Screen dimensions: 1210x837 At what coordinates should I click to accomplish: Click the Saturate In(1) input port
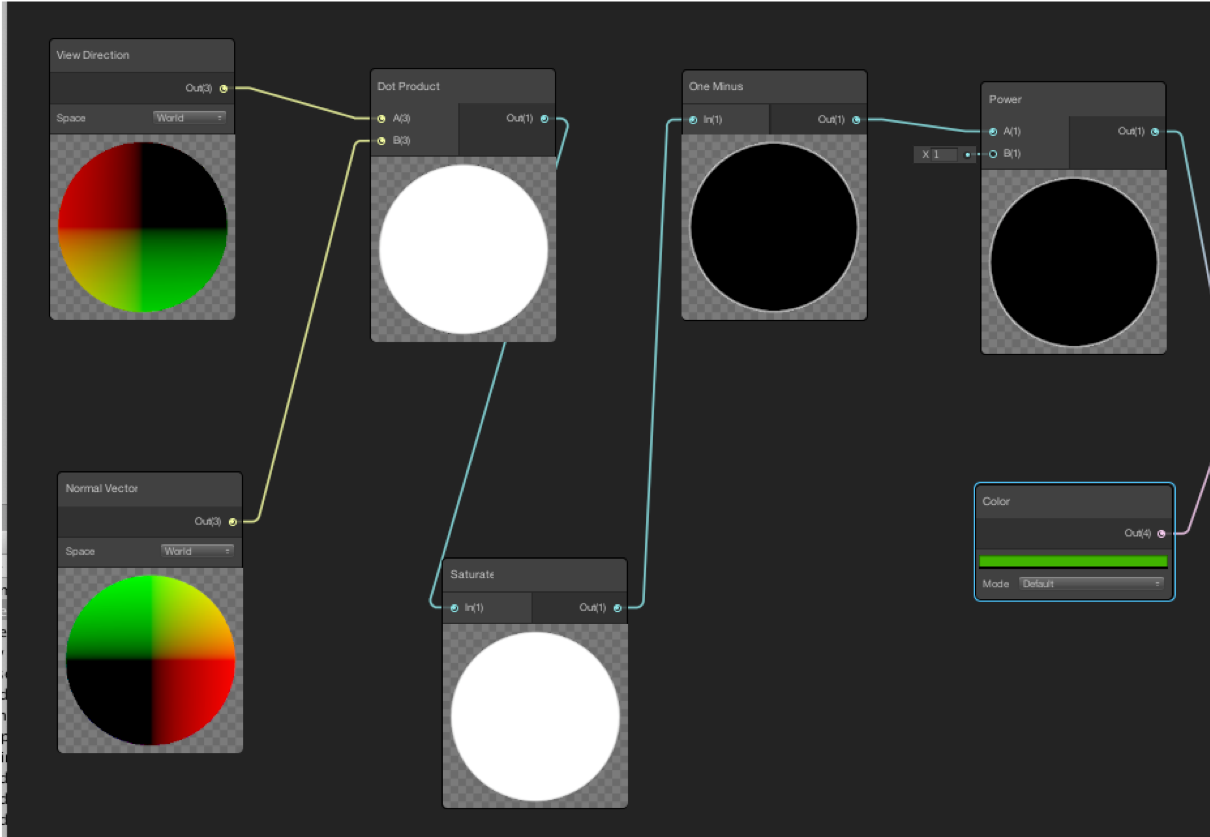(x=454, y=608)
